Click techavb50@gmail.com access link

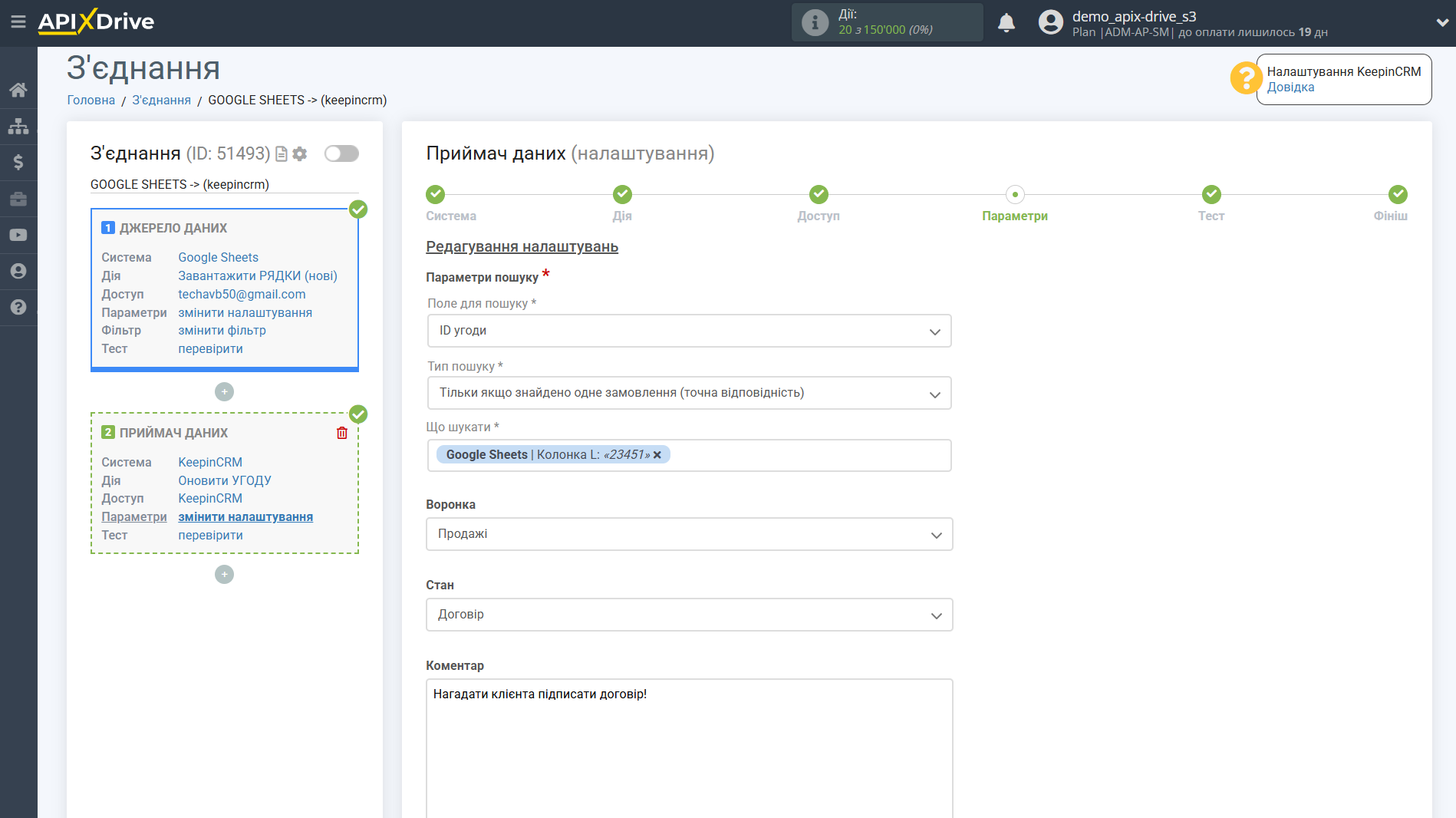(x=242, y=295)
